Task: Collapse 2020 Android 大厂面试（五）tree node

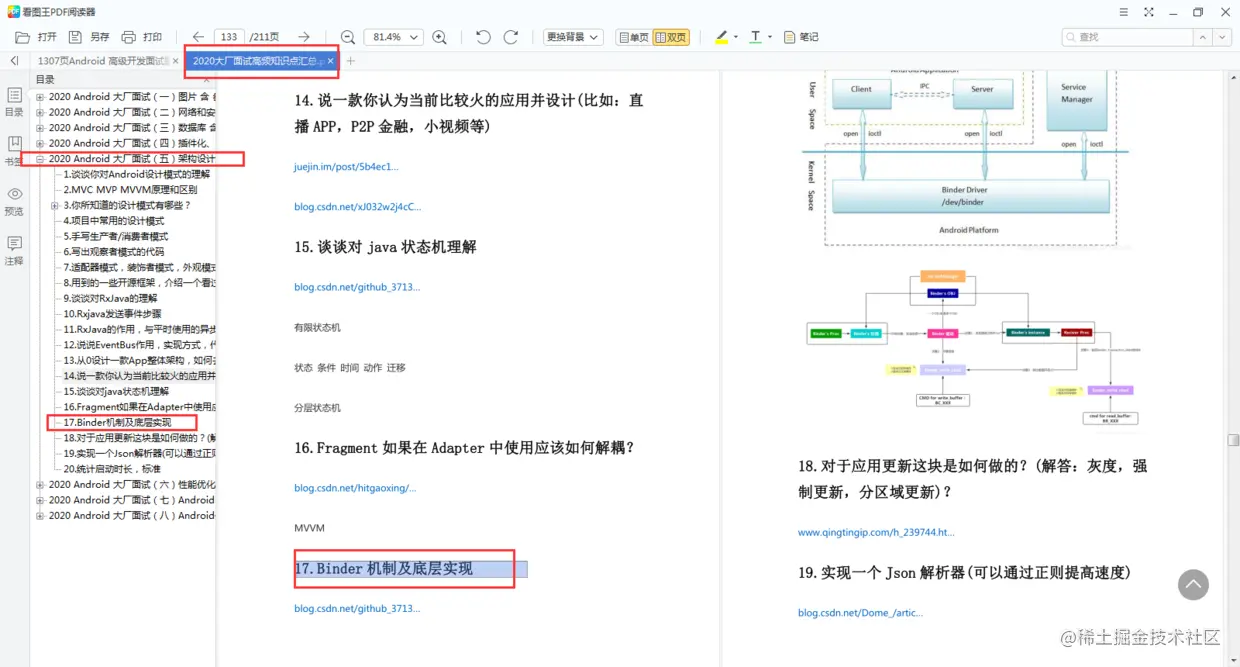Action: tap(40, 159)
